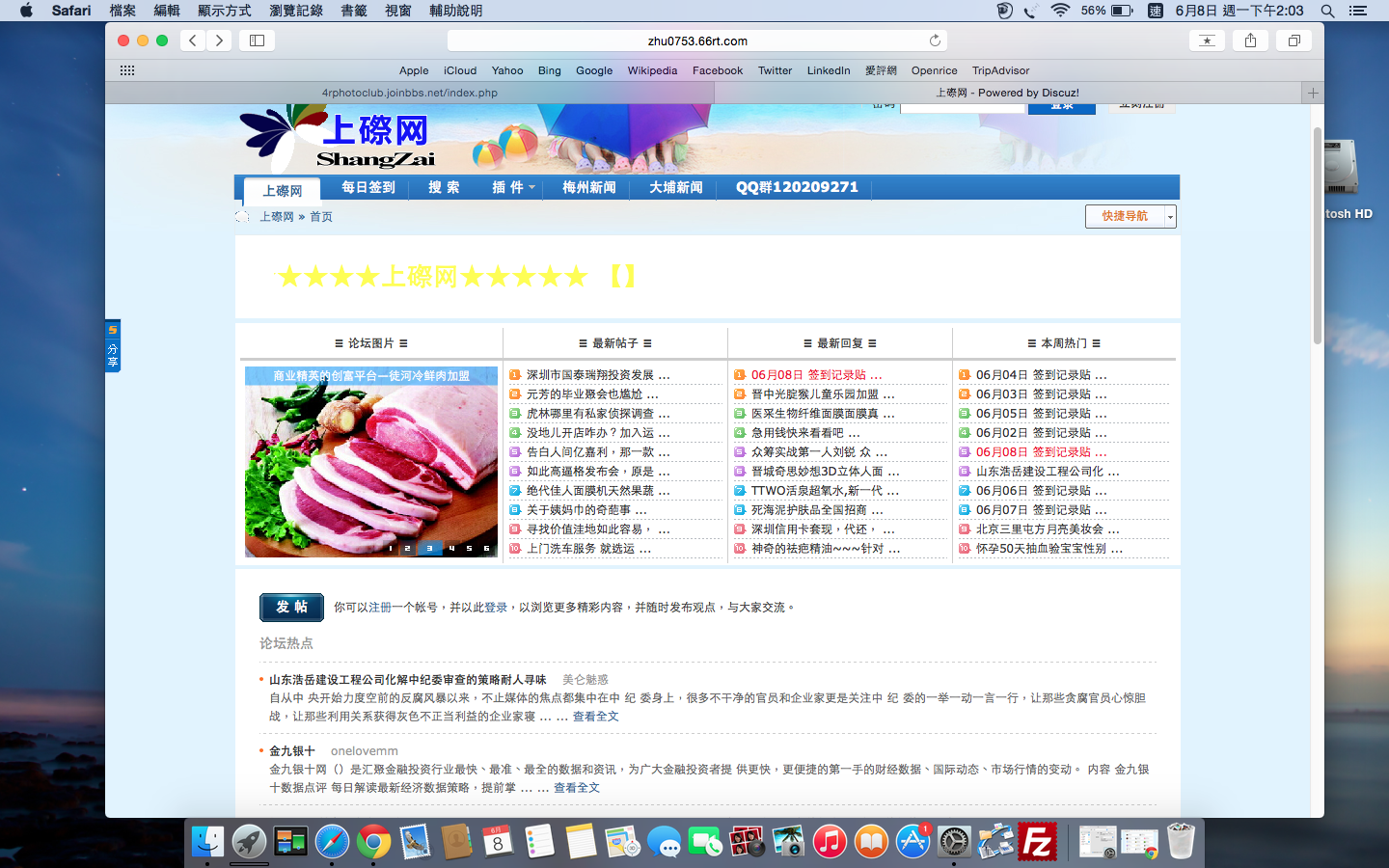Open Finder from the Dock

pos(207,842)
